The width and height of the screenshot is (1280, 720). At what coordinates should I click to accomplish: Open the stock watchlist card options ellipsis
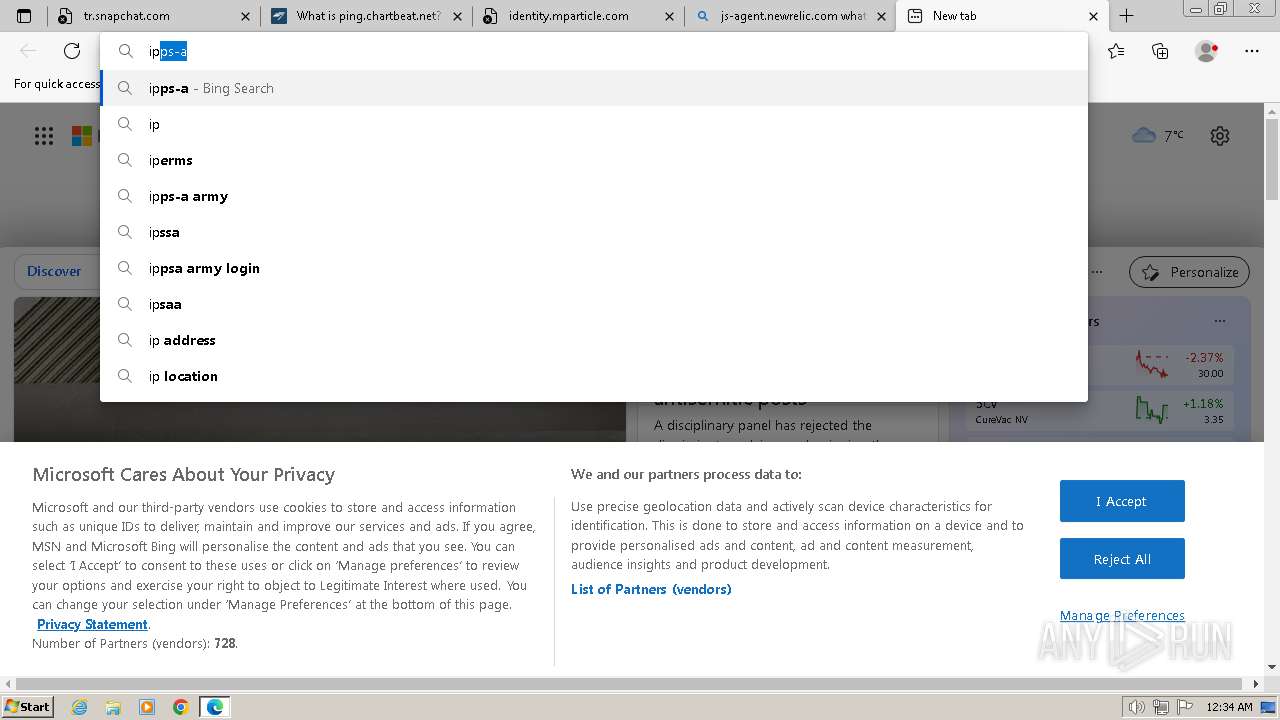click(x=1220, y=321)
